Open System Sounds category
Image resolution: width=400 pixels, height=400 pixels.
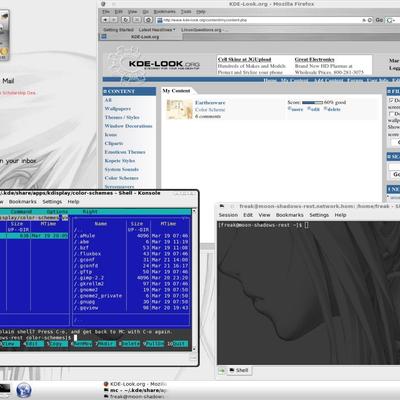click(x=122, y=169)
